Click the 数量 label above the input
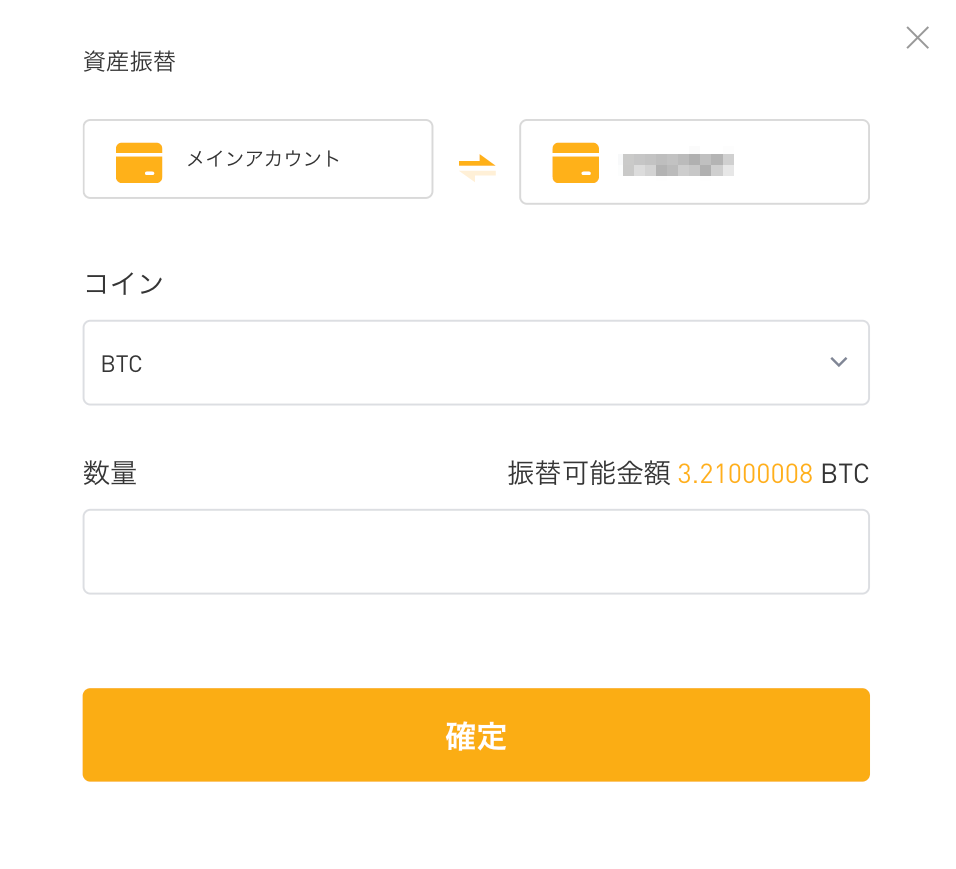 (x=110, y=474)
